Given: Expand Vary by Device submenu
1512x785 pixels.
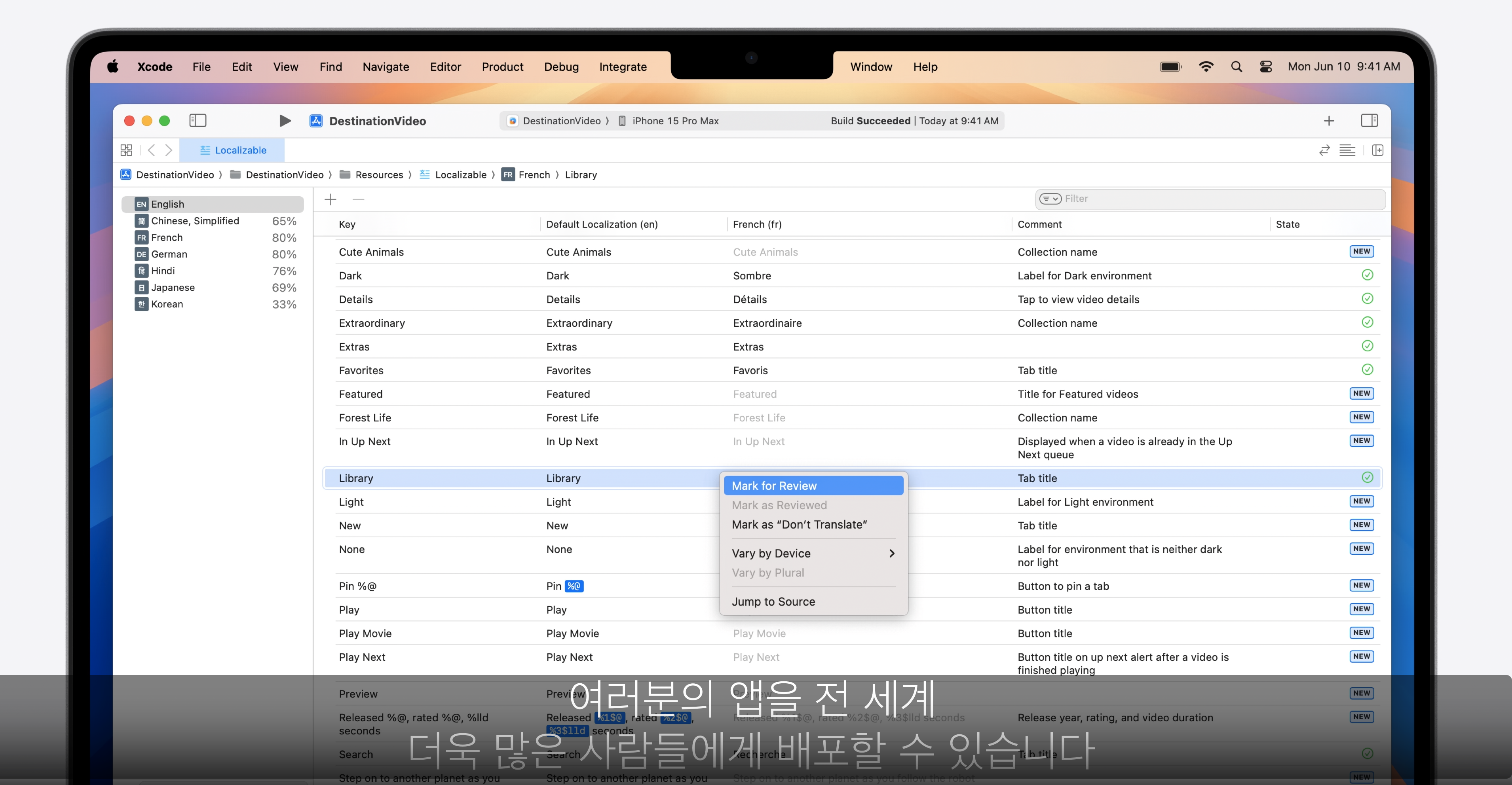Looking at the screenshot, I should (x=813, y=553).
